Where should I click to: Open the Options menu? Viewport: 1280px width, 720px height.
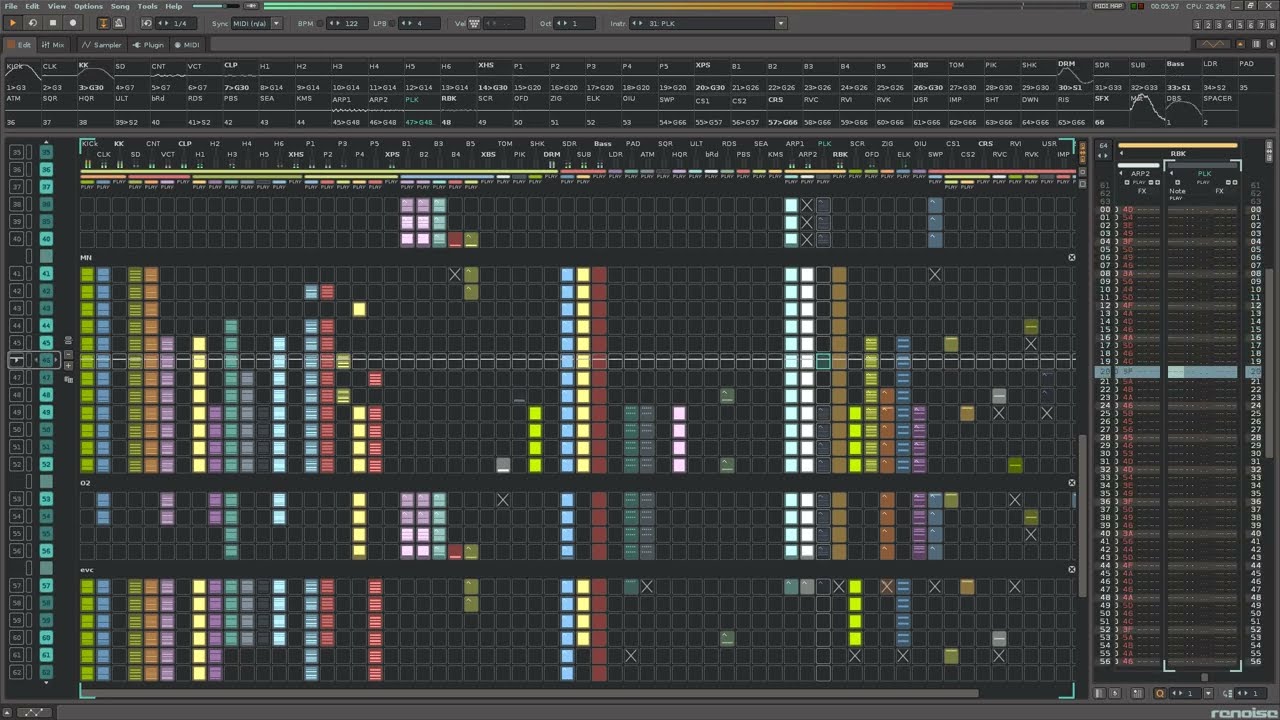88,6
